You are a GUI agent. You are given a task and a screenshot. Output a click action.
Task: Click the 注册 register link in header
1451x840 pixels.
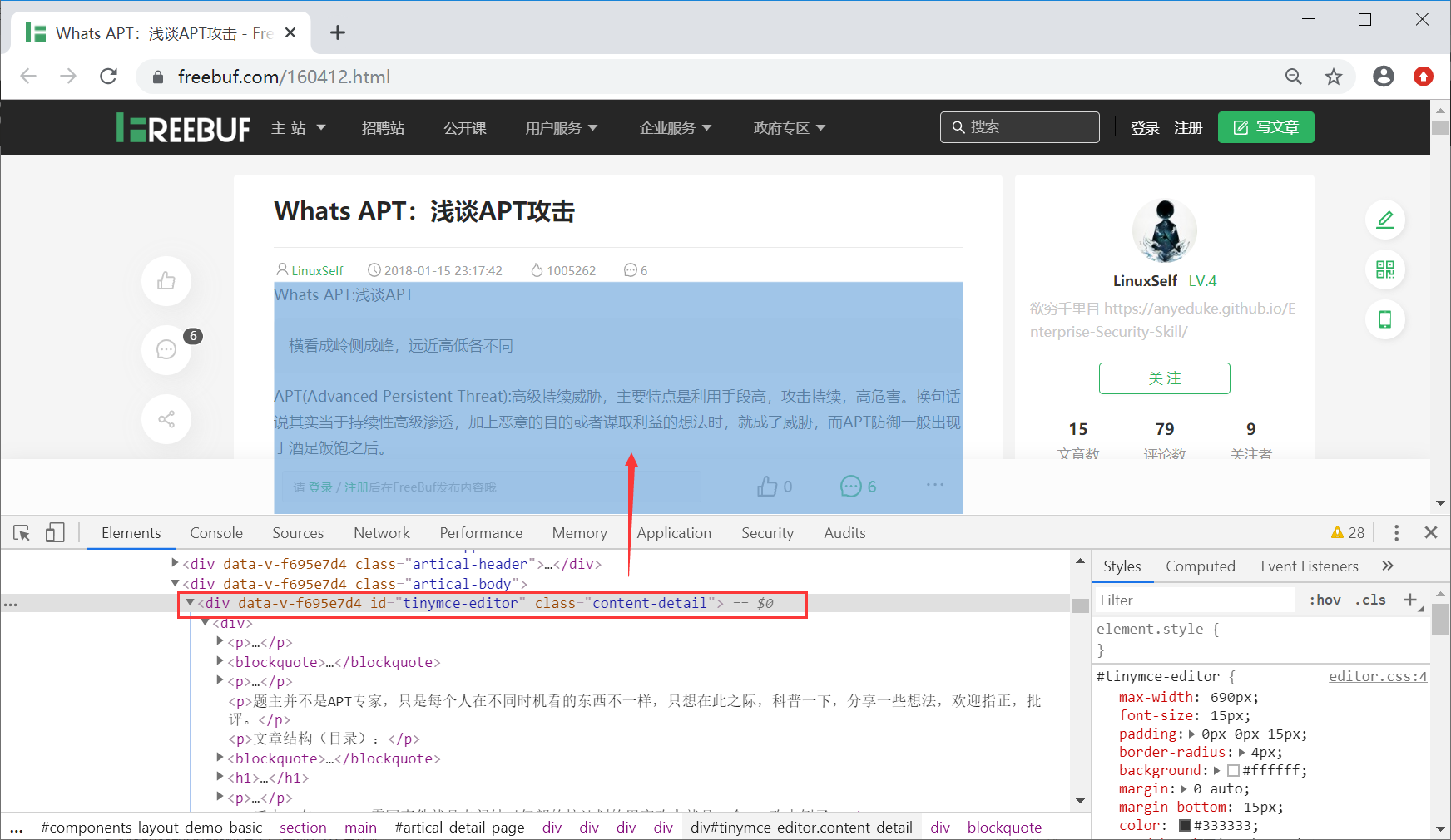click(x=1188, y=128)
